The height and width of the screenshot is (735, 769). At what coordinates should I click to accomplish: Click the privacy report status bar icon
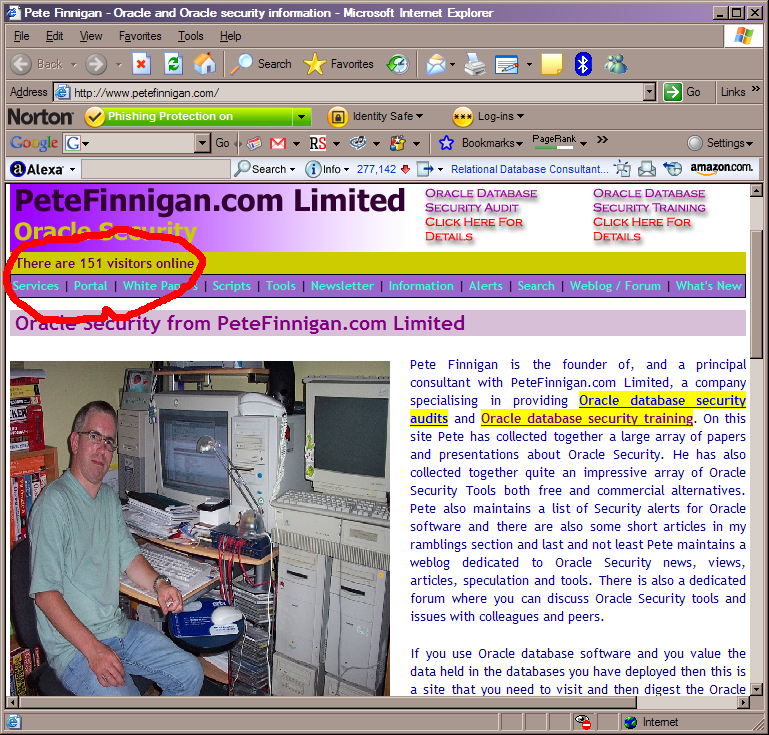(x=583, y=722)
